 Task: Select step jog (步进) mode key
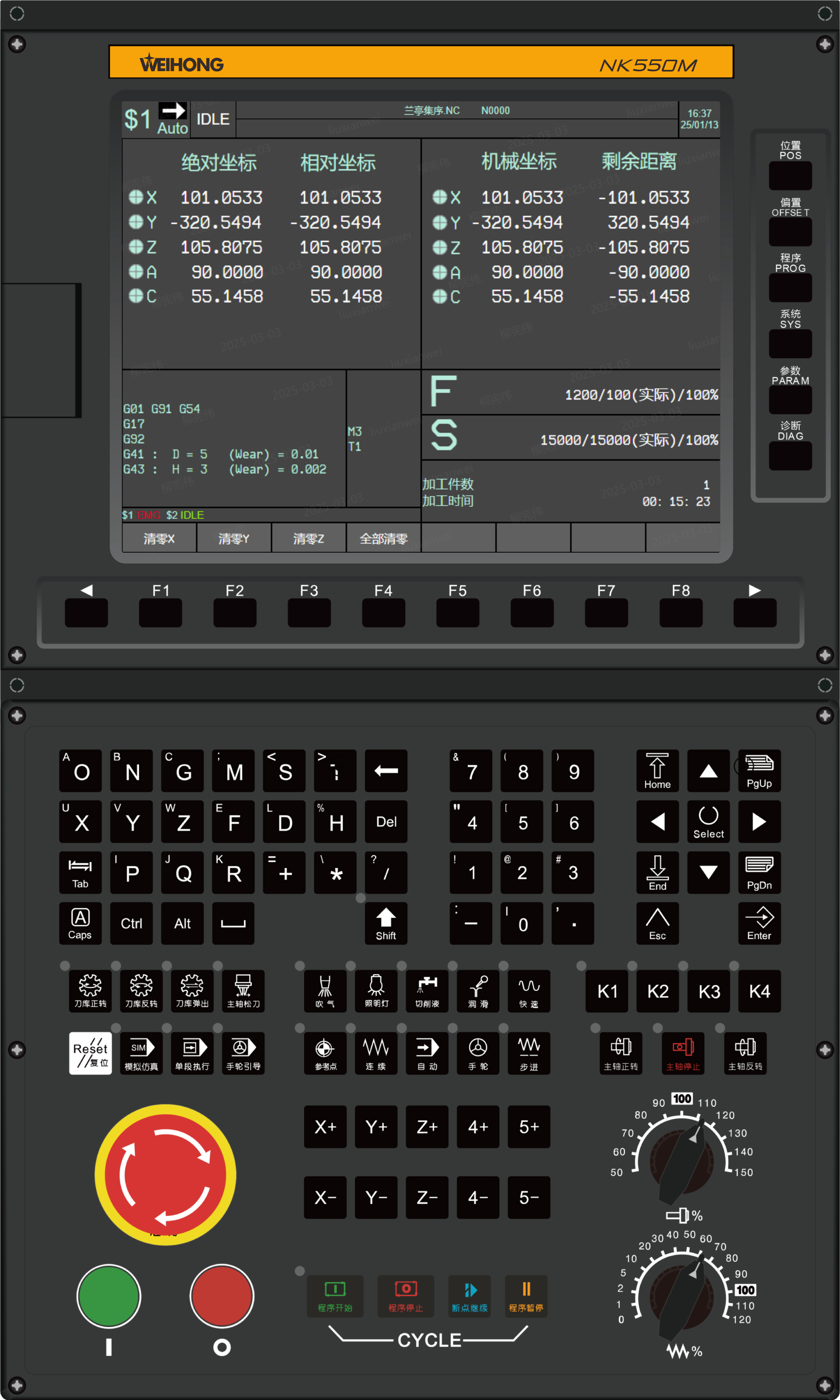pos(529,1053)
